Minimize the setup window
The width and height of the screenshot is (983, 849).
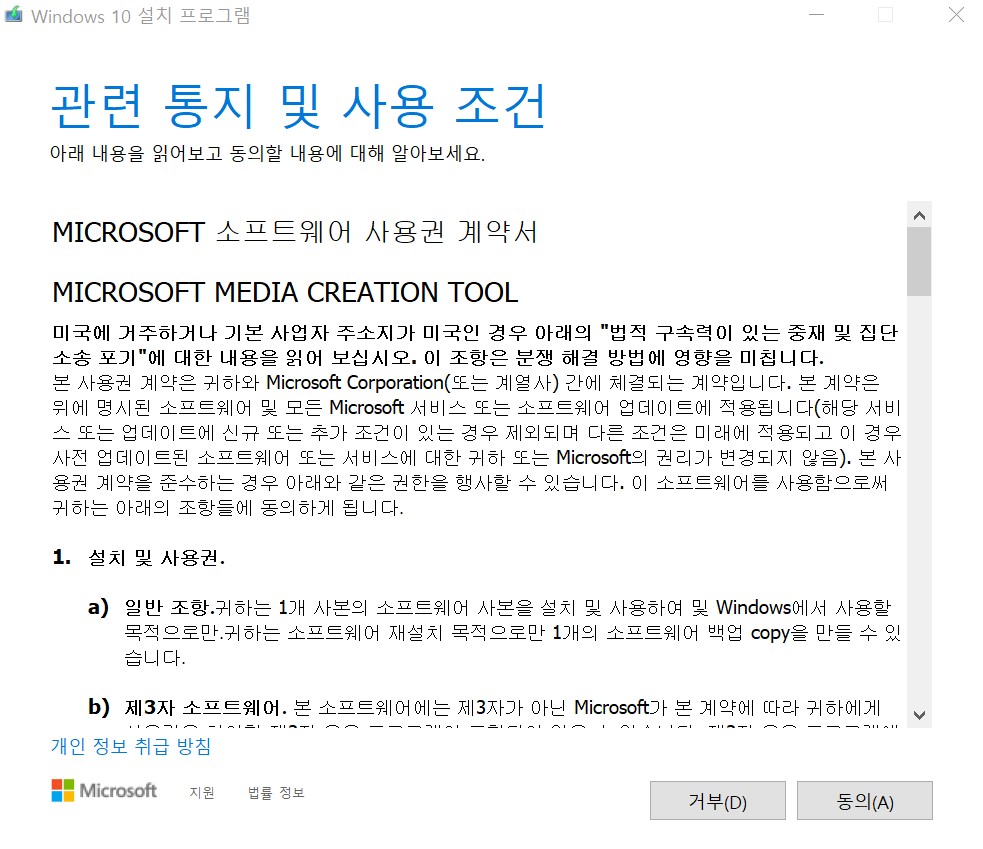(x=816, y=14)
